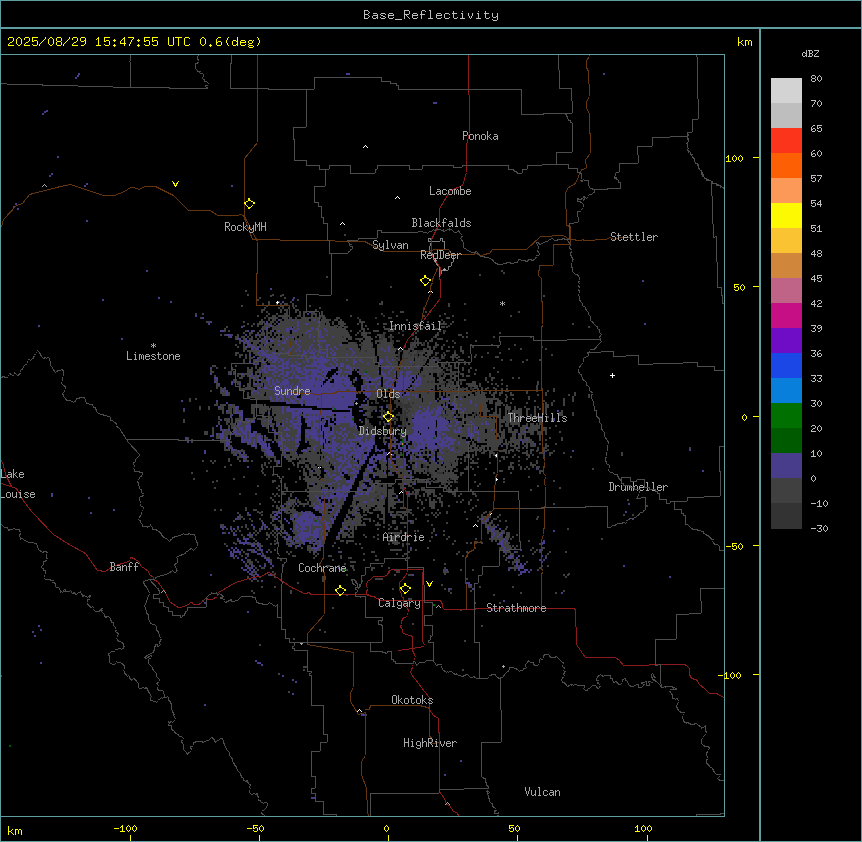Select the brown 45-48 dBZ legend swatch
862x842 pixels.
pos(786,265)
